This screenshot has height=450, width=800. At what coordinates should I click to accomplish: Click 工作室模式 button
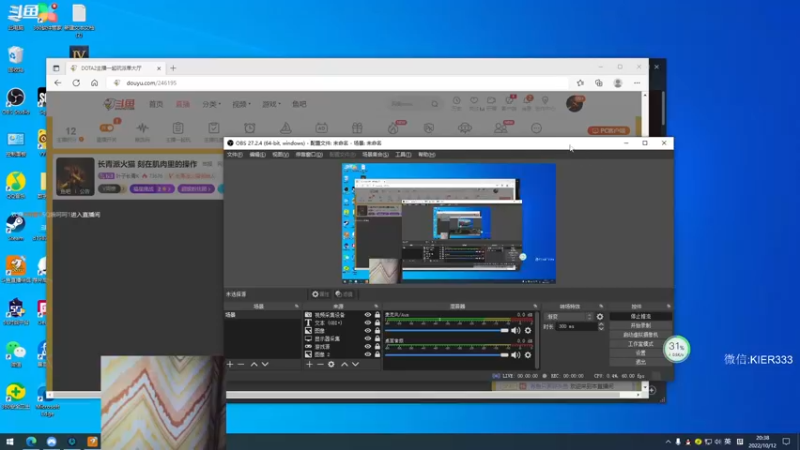coord(640,344)
